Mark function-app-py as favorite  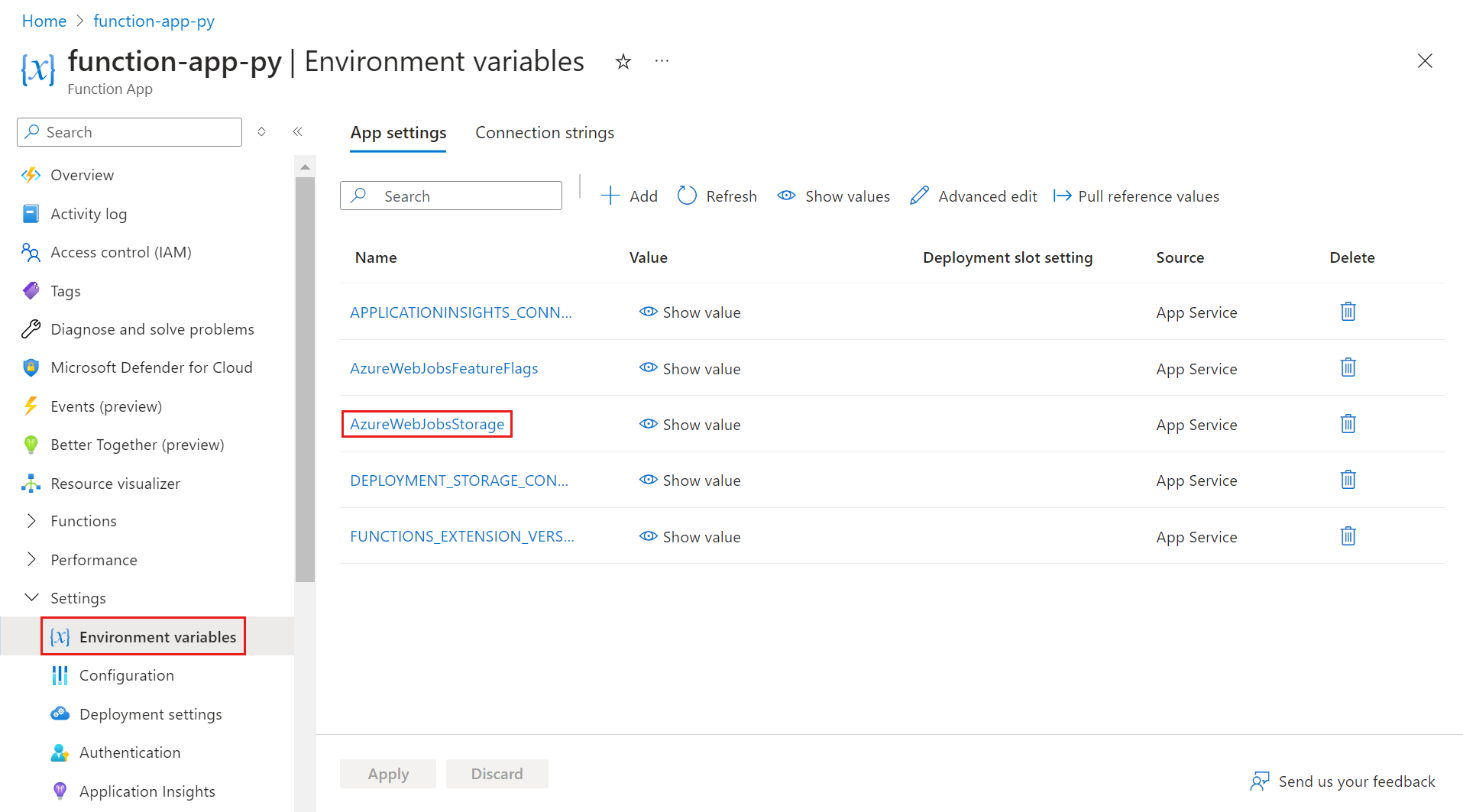[623, 61]
